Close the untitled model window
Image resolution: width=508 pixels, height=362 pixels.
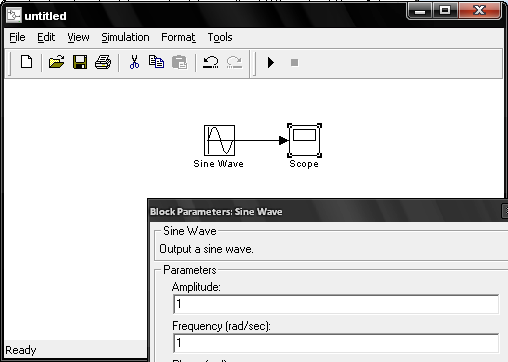(479, 11)
